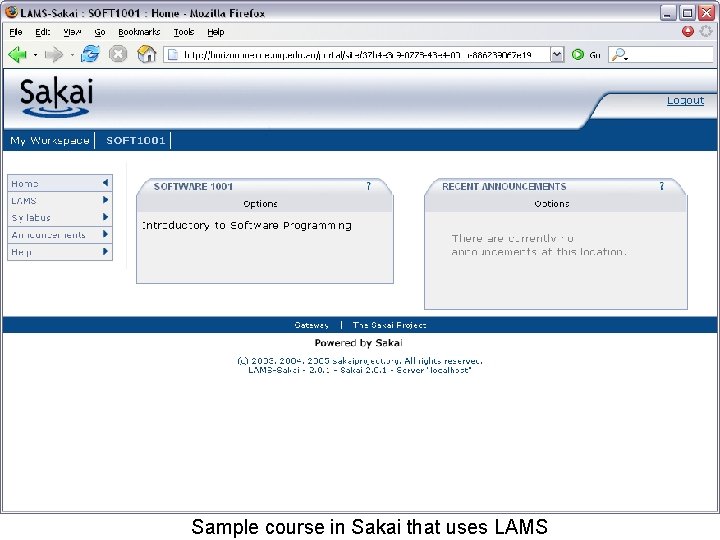
Task: Click the page icon in the address bar
Action: point(173,55)
